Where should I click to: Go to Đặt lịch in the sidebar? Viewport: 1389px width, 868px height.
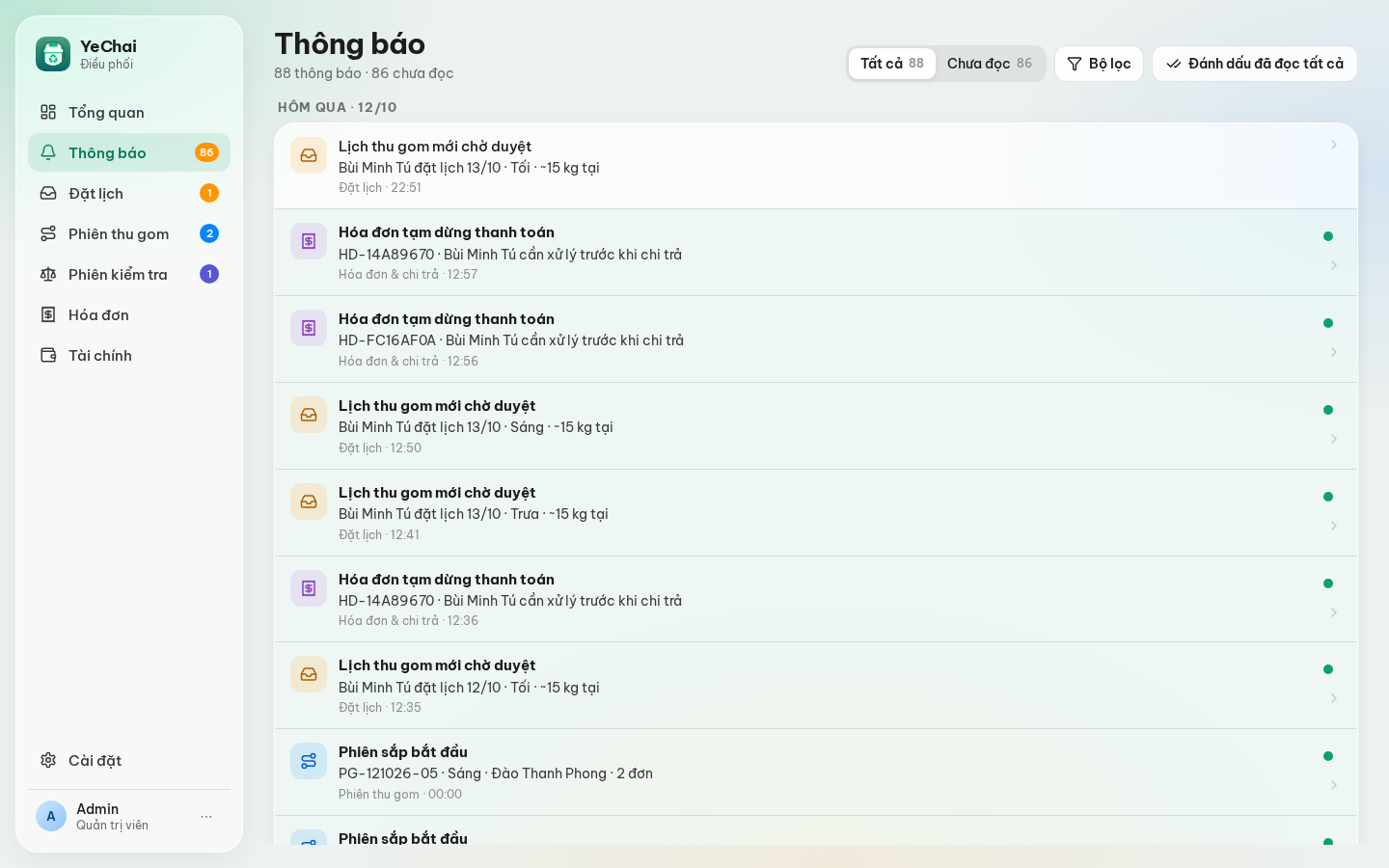point(129,193)
